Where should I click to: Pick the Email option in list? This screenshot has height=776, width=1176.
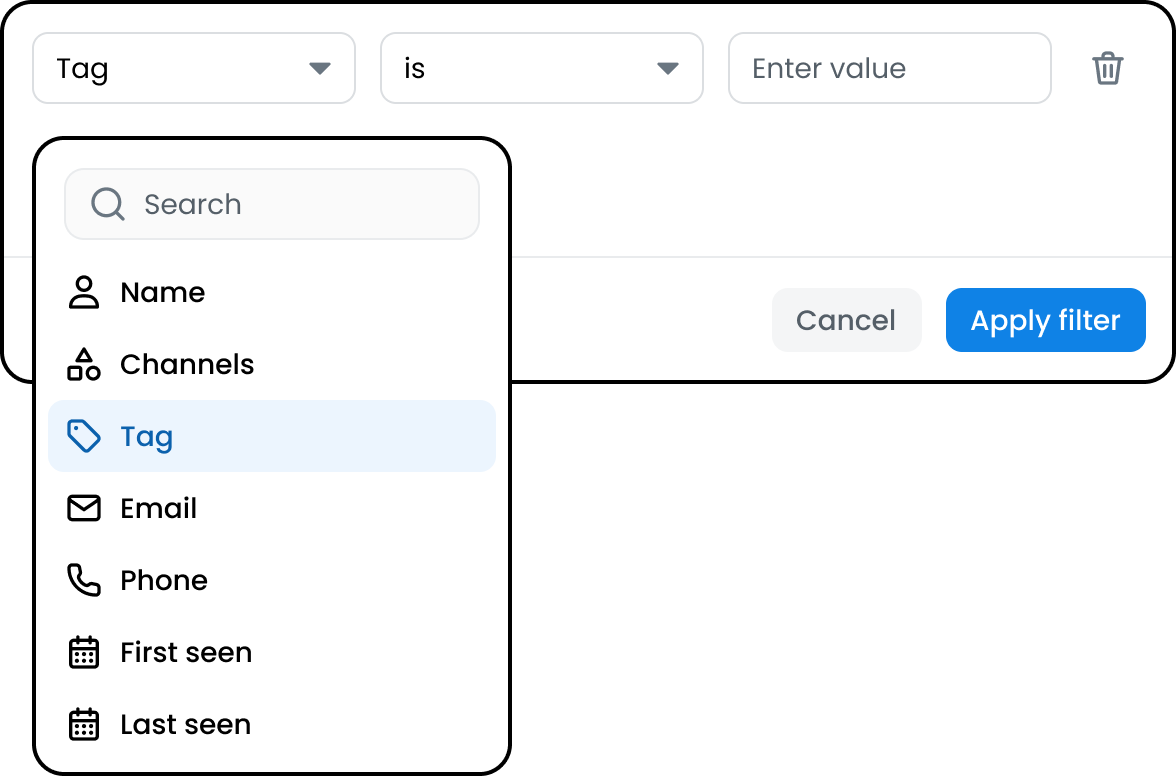point(272,508)
